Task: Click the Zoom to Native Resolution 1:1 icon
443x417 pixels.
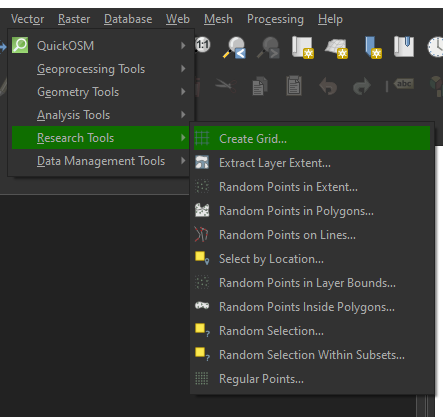Action: click(x=203, y=45)
